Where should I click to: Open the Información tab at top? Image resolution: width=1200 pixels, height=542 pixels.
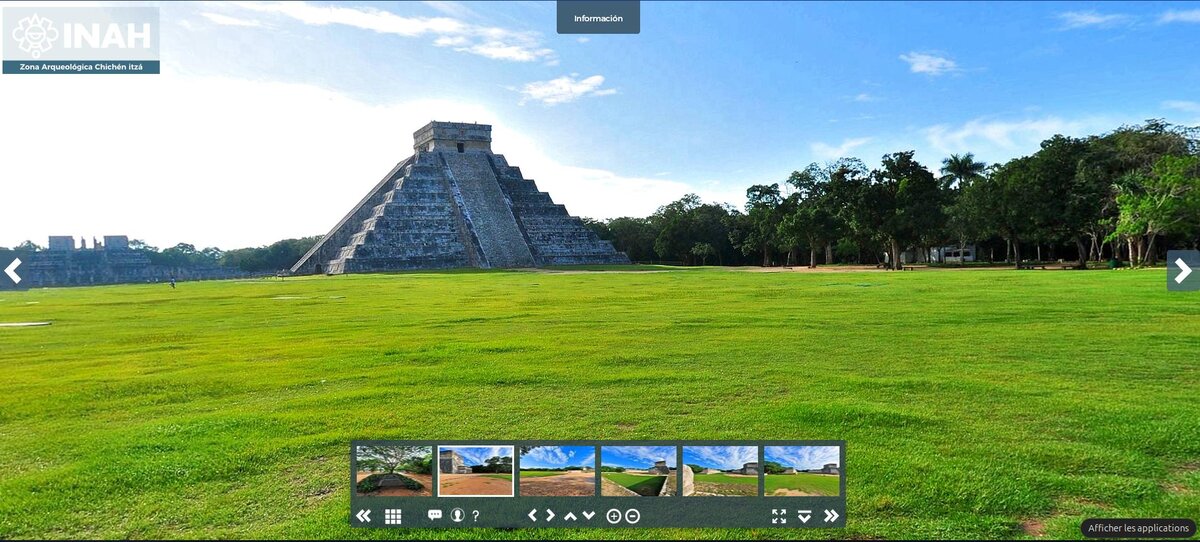coord(598,18)
